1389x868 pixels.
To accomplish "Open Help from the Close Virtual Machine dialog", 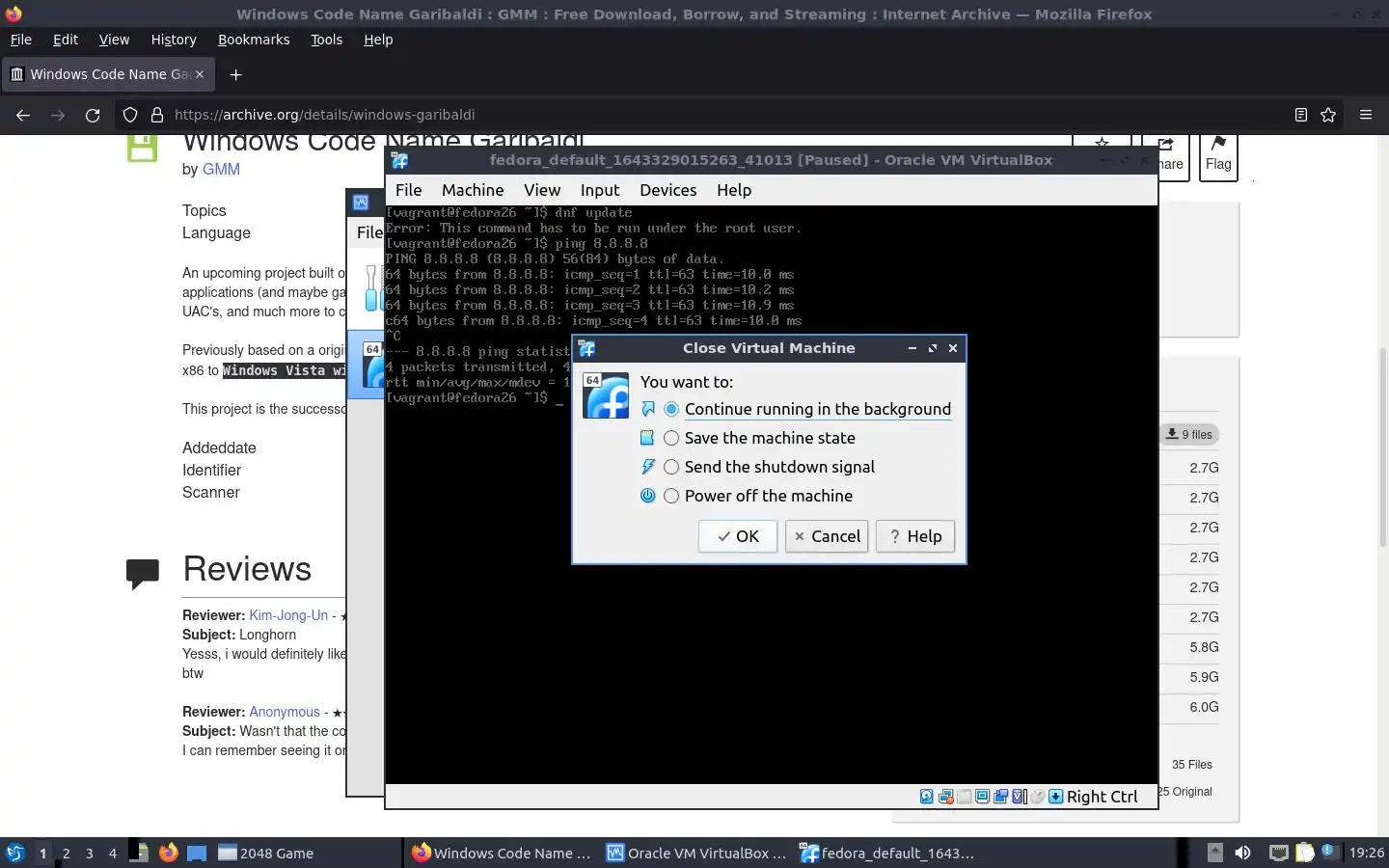I will 915,536.
